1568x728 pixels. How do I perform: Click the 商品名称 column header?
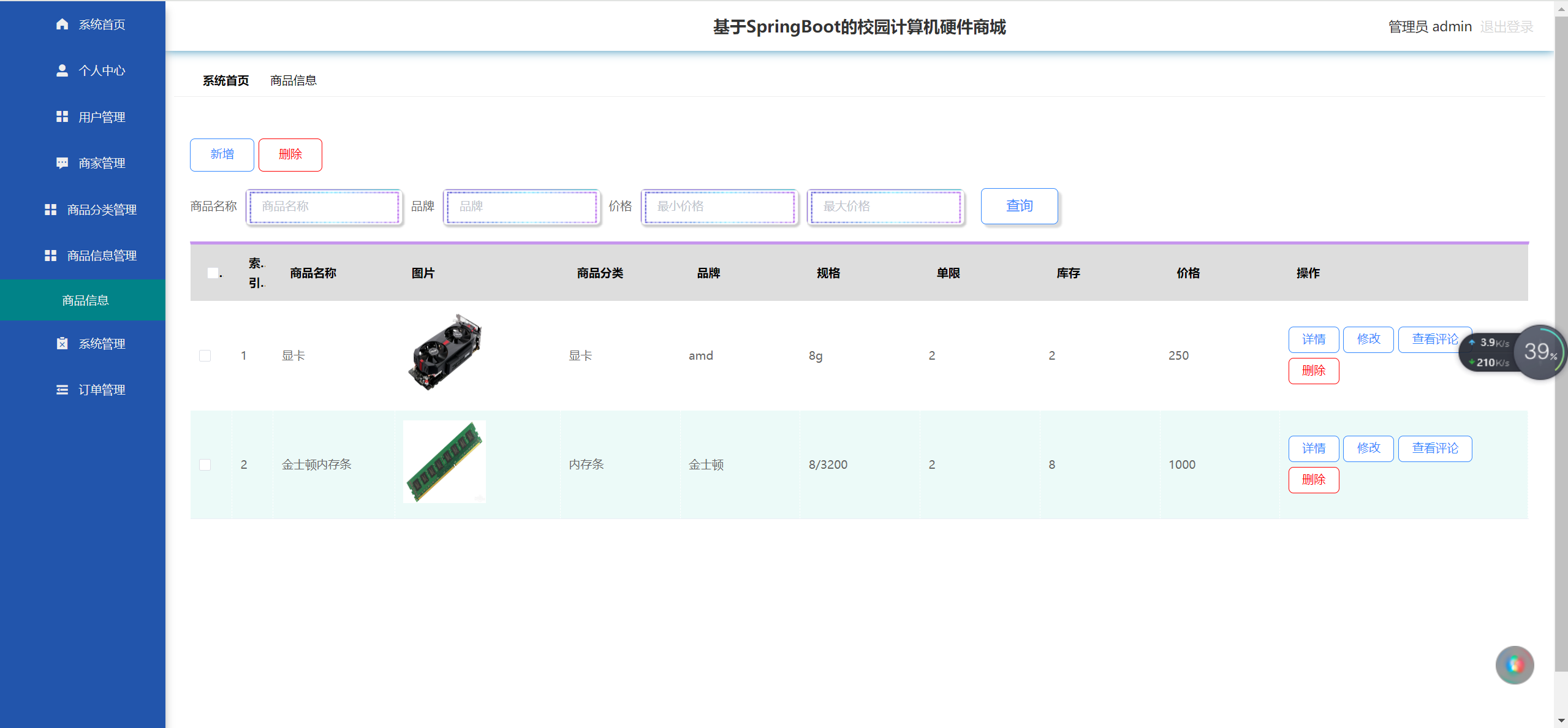(x=312, y=273)
